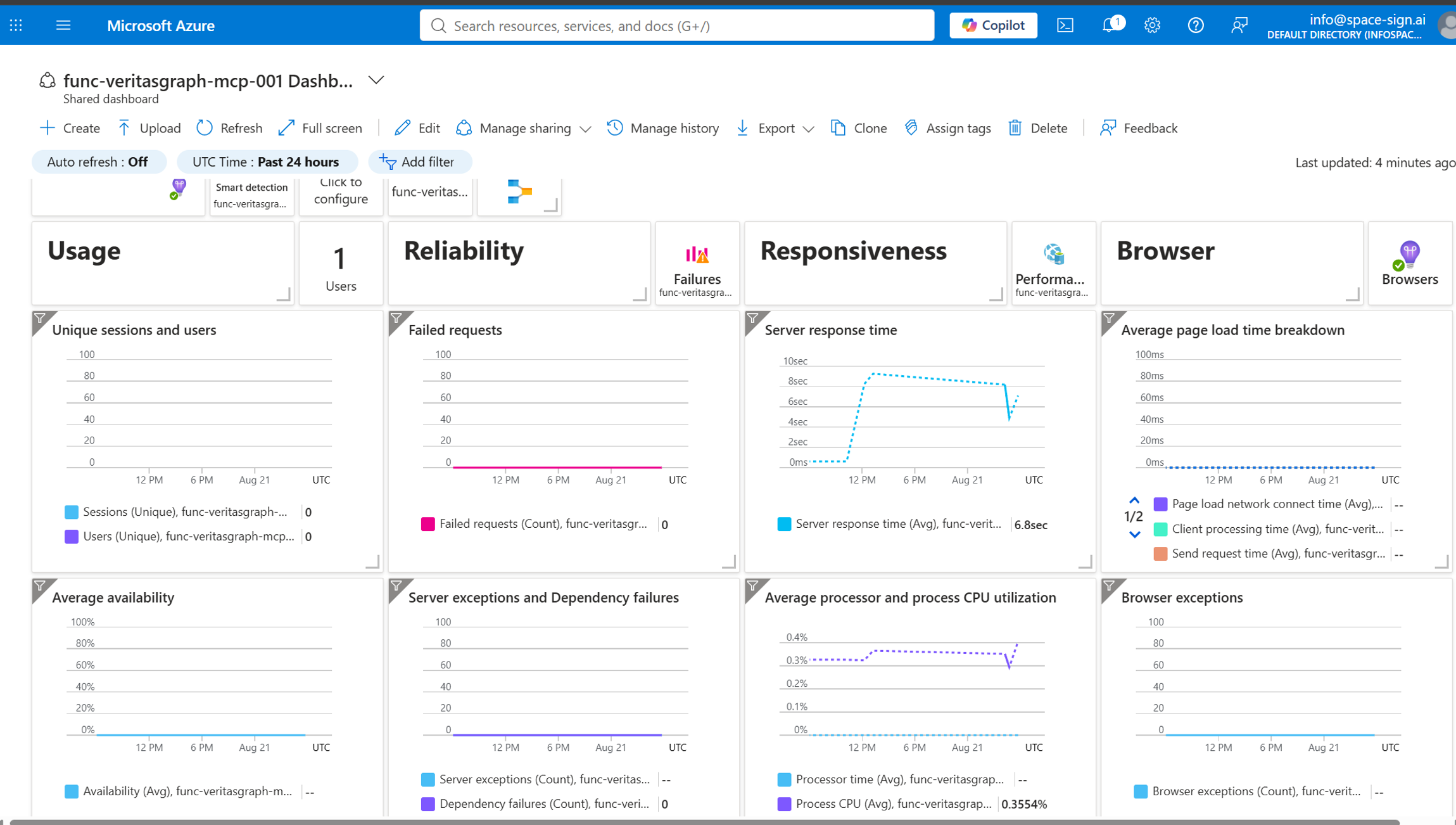
Task: Click filter icon on Average page load time tile
Action: (x=1110, y=318)
